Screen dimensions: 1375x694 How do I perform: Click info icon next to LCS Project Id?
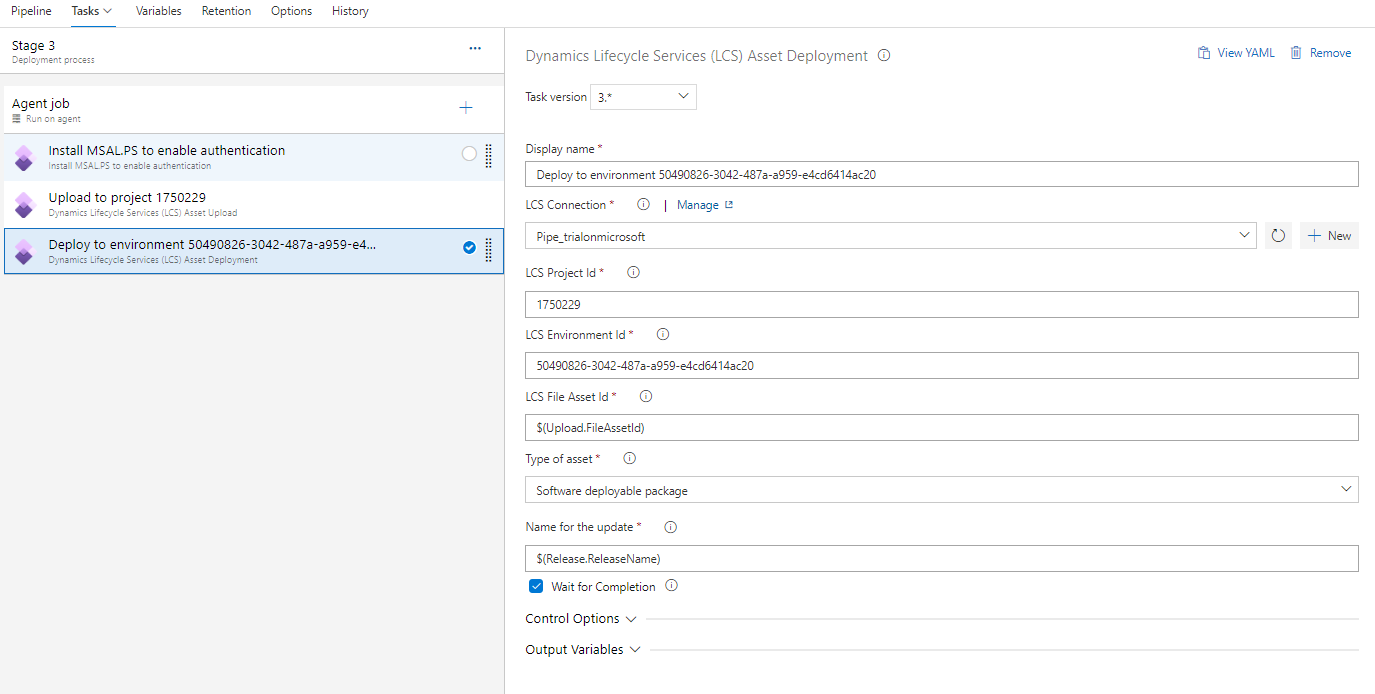pos(633,273)
